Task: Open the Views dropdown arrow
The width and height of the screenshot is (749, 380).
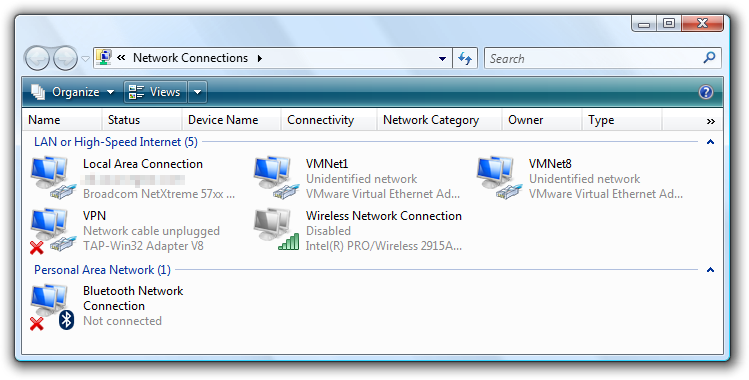Action: pos(198,92)
